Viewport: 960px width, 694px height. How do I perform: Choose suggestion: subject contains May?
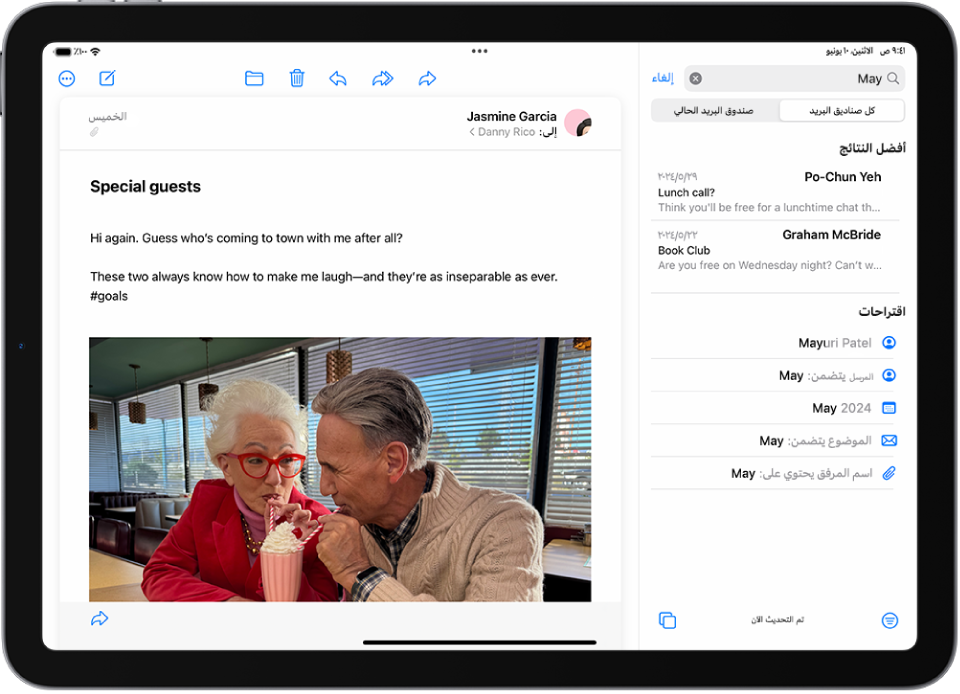pyautogui.click(x=774, y=441)
